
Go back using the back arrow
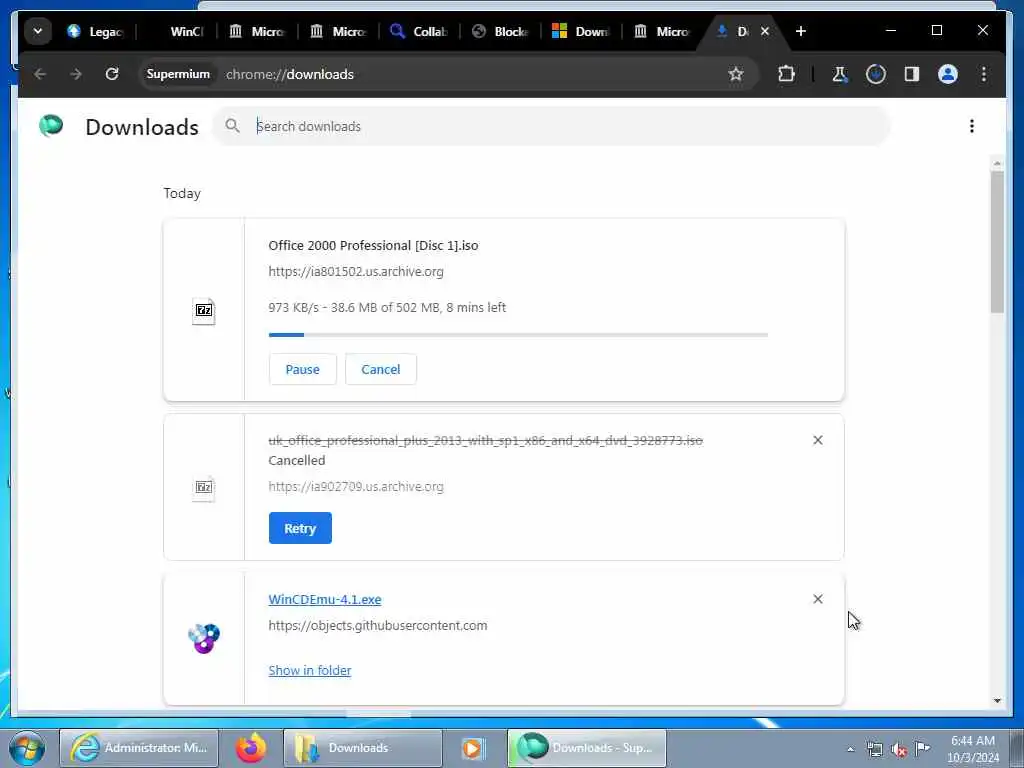tap(40, 74)
